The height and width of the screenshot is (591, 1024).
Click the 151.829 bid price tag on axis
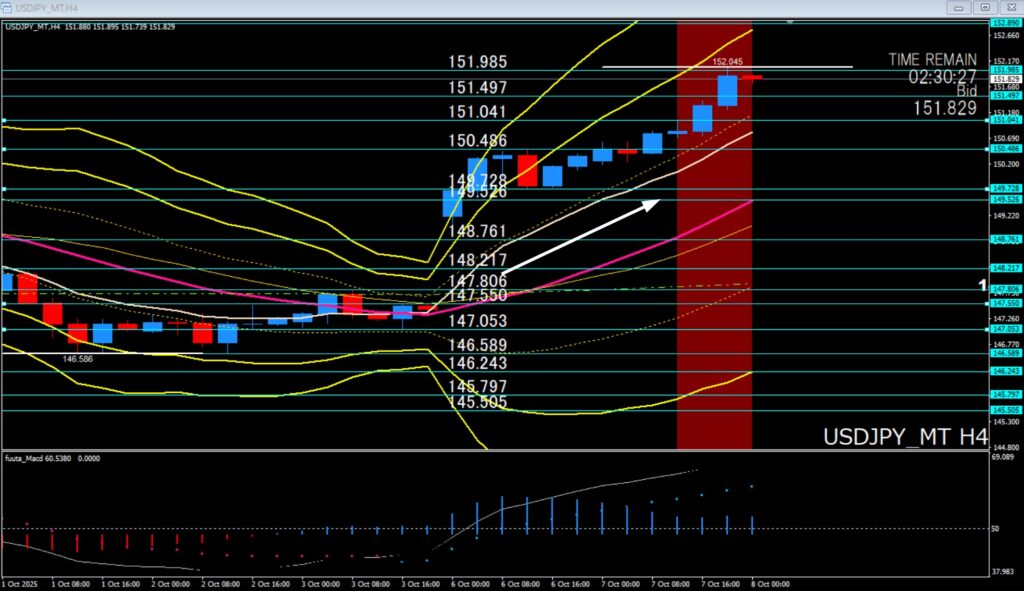[x=1004, y=79]
